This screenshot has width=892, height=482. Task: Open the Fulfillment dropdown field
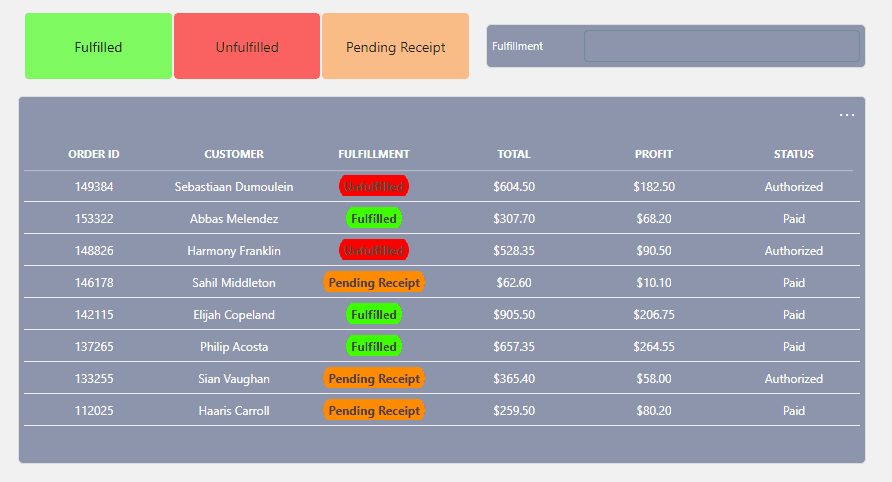pyautogui.click(x=721, y=46)
